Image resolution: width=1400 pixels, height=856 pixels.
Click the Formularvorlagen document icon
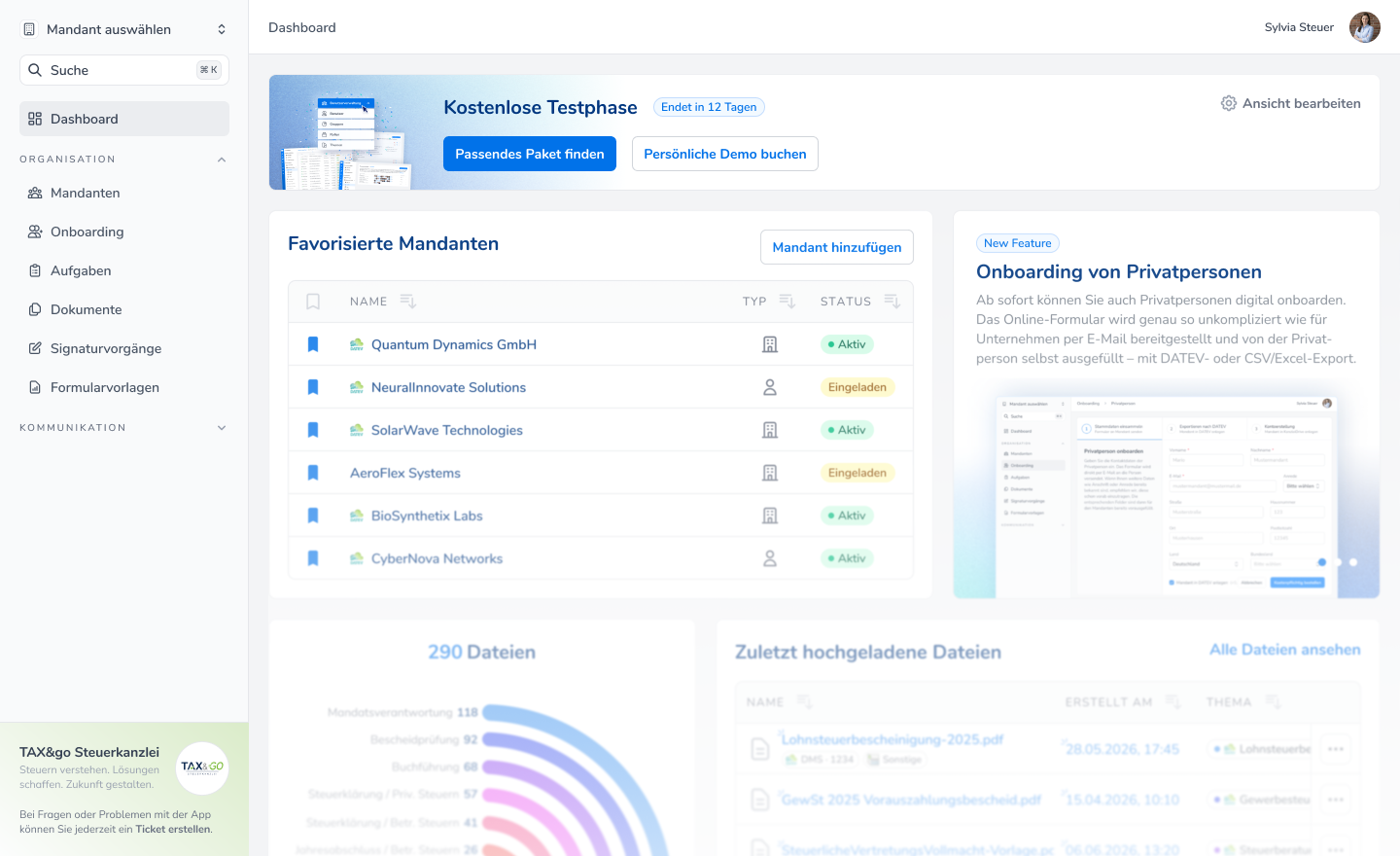pyautogui.click(x=35, y=387)
